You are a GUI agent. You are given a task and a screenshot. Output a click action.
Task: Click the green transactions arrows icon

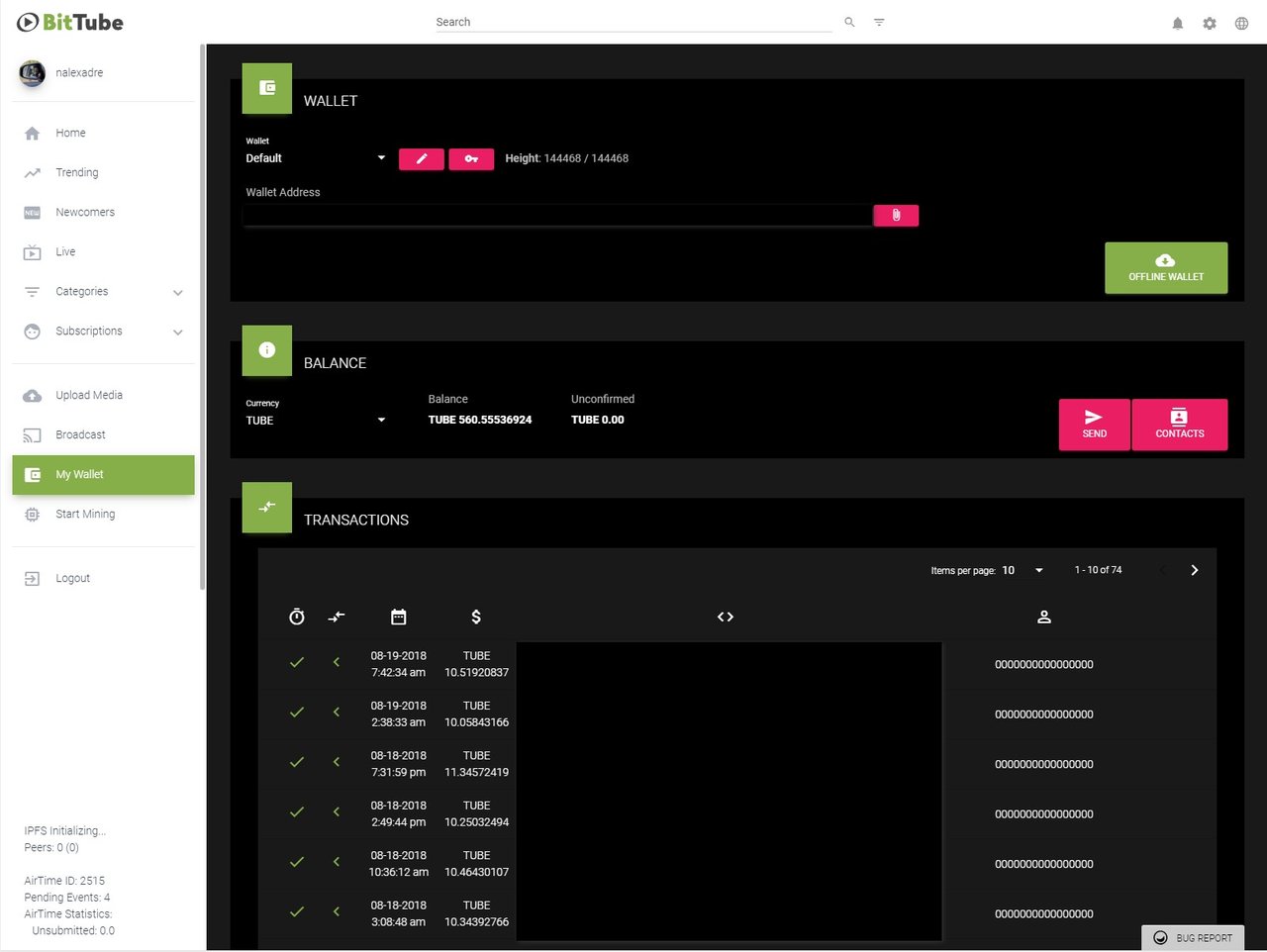click(267, 507)
